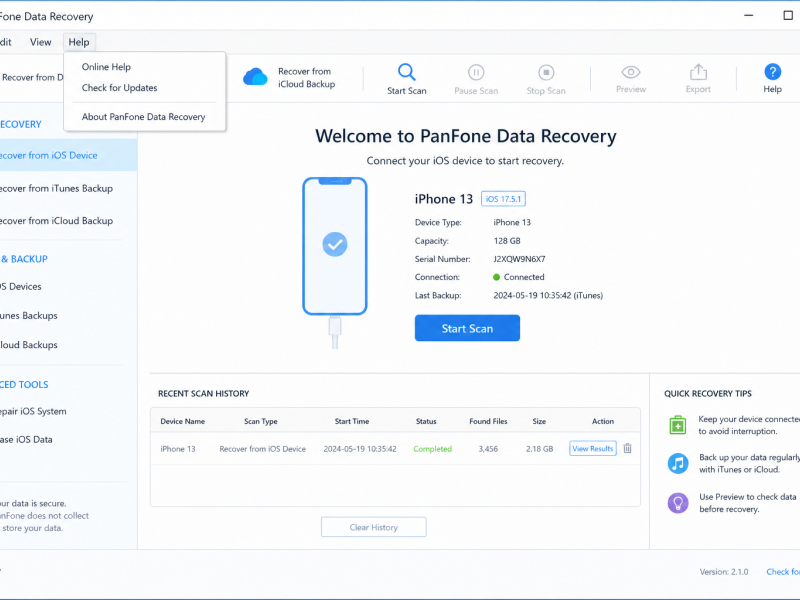Viewport: 800px width, 600px height.
Task: Maximize the application window
Action: [788, 15]
